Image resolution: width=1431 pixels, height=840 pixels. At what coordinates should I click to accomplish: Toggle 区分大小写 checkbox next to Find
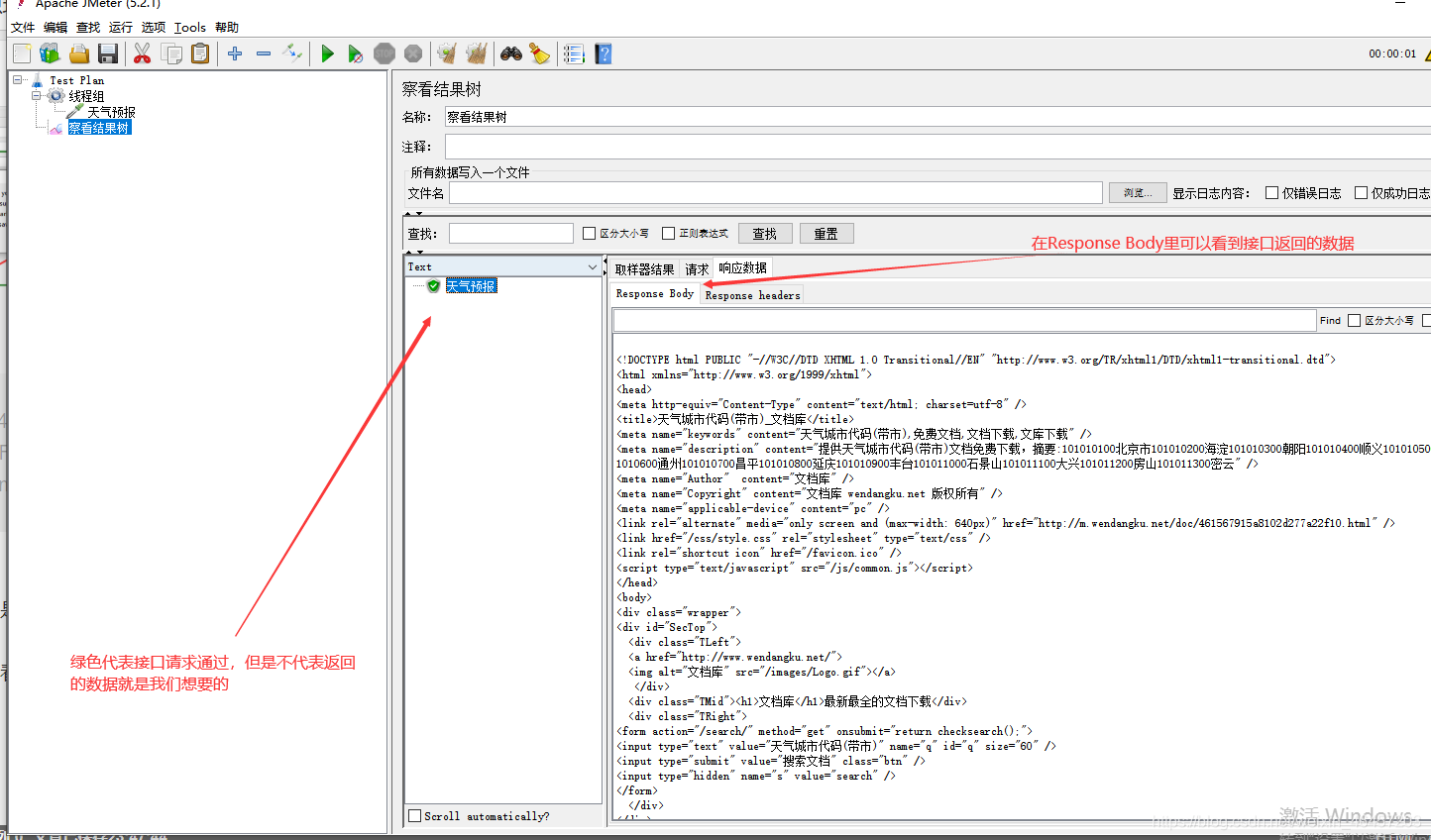click(1354, 320)
